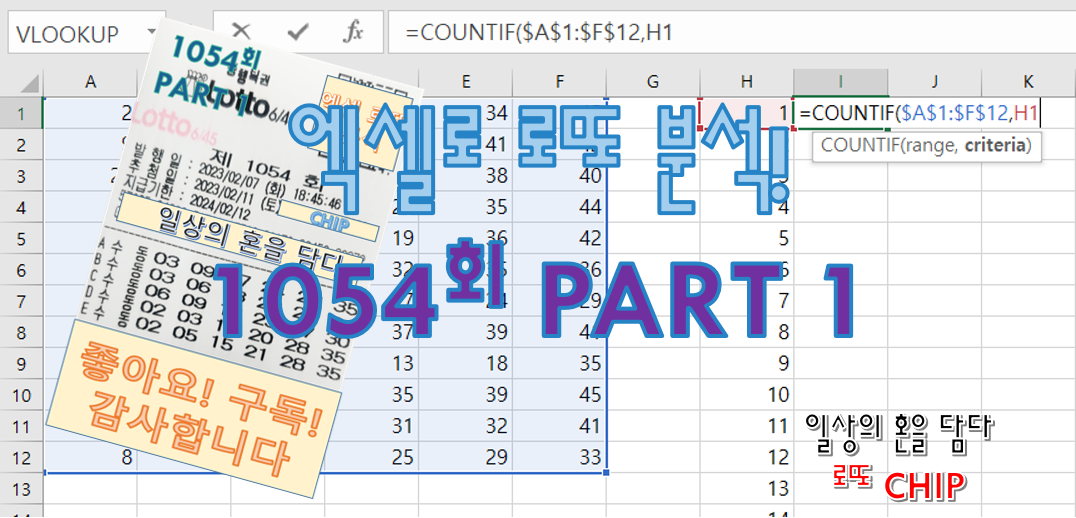
Task: Select row 13 header
Action: (x=21, y=488)
